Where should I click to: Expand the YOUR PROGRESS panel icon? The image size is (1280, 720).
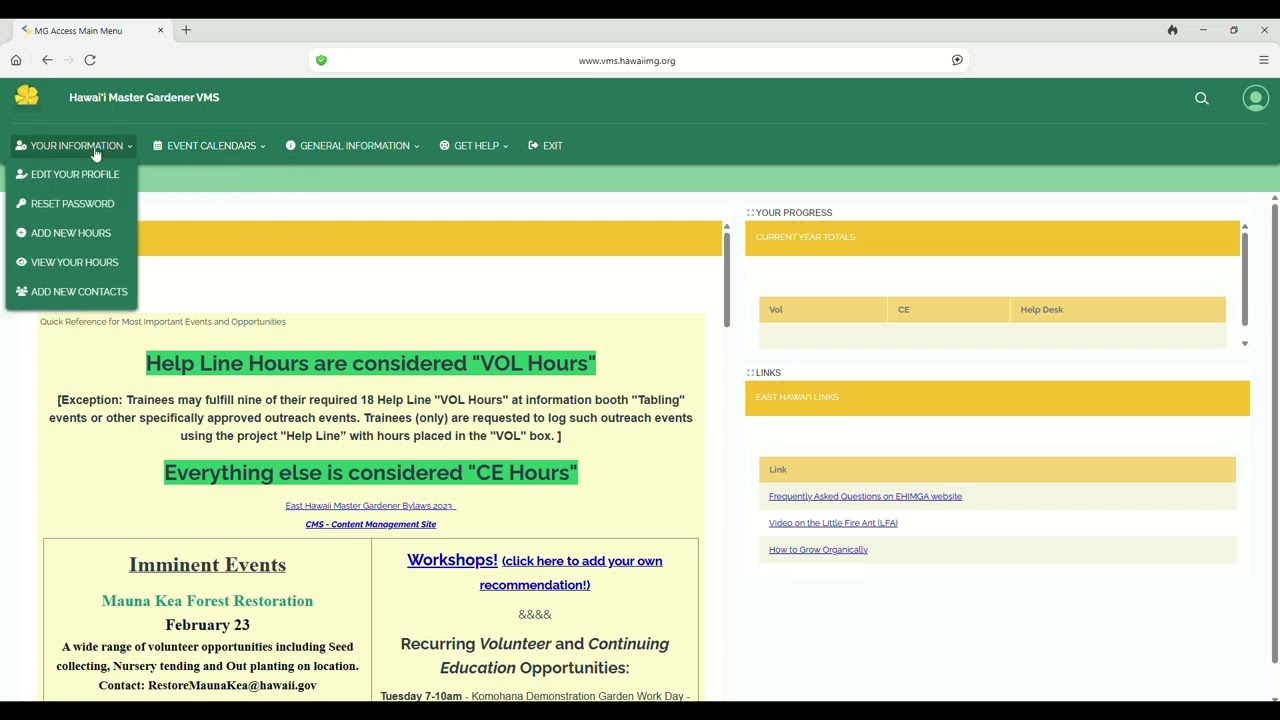[x=750, y=213]
